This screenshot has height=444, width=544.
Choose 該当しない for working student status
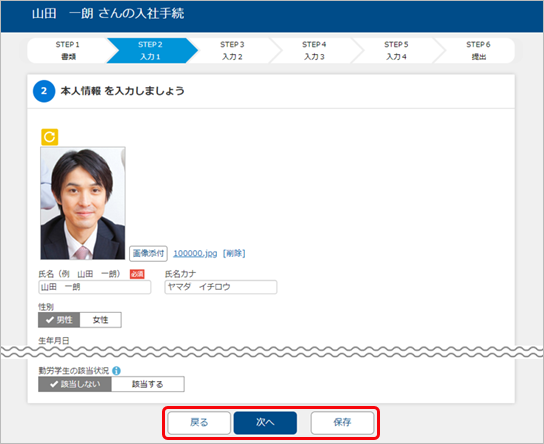pyautogui.click(x=75, y=384)
